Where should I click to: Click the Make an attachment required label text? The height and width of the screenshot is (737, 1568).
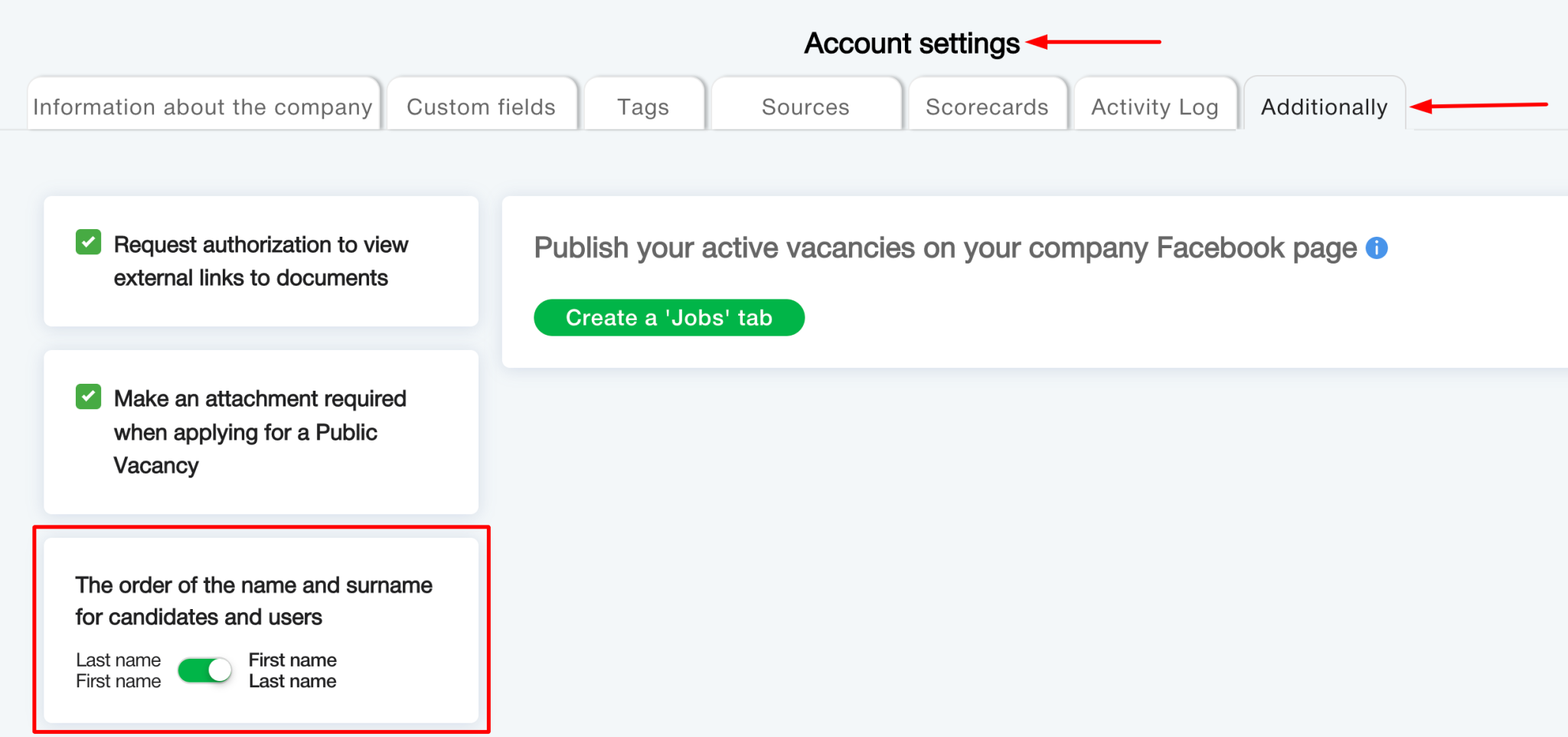coord(259,432)
